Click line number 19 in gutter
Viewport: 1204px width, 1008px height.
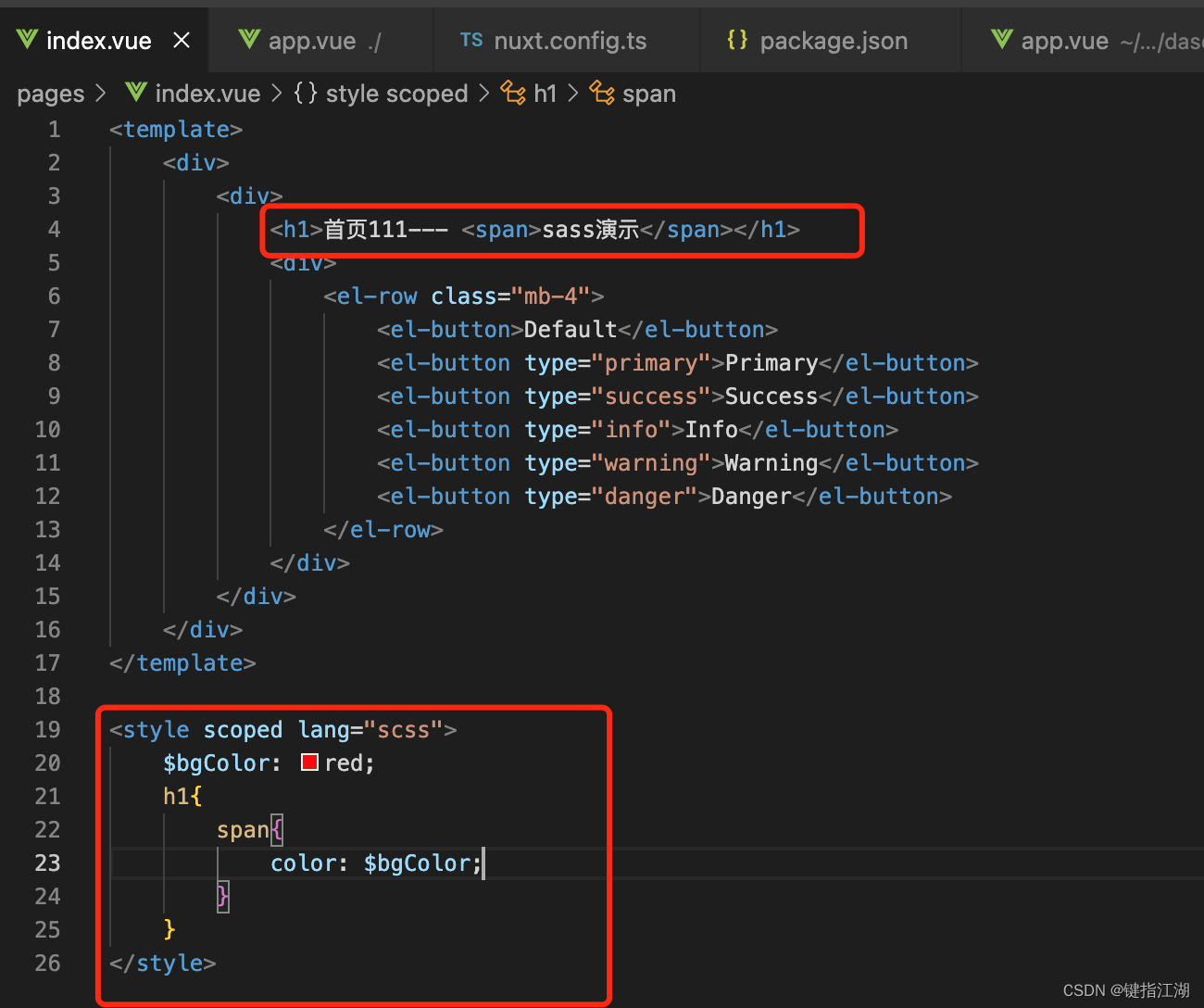coord(47,730)
